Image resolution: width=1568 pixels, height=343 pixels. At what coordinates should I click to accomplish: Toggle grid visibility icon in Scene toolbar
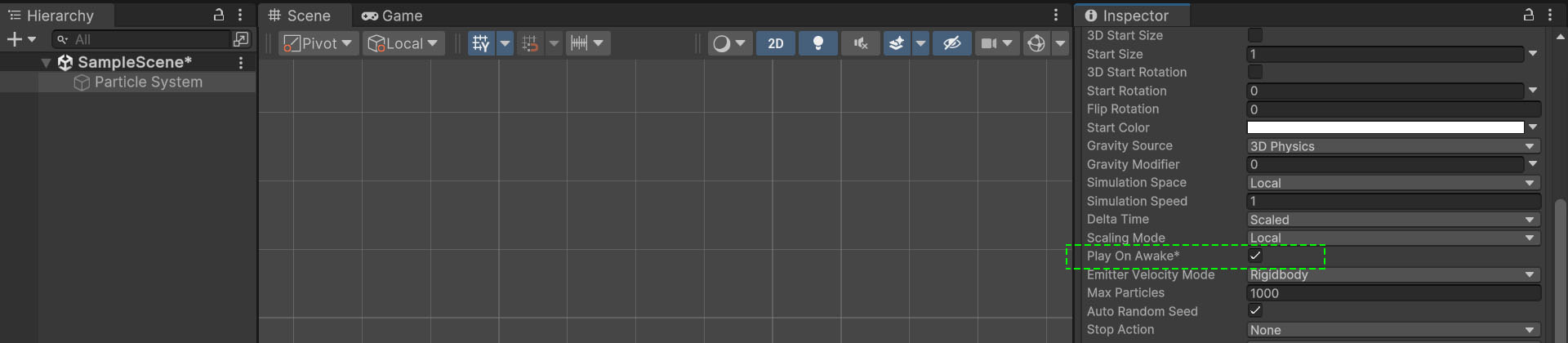pyautogui.click(x=481, y=43)
